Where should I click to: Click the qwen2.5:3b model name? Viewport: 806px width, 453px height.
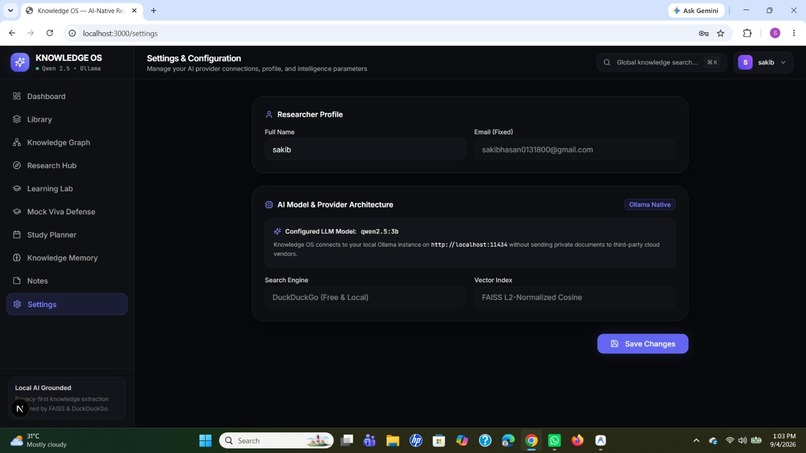tap(379, 231)
